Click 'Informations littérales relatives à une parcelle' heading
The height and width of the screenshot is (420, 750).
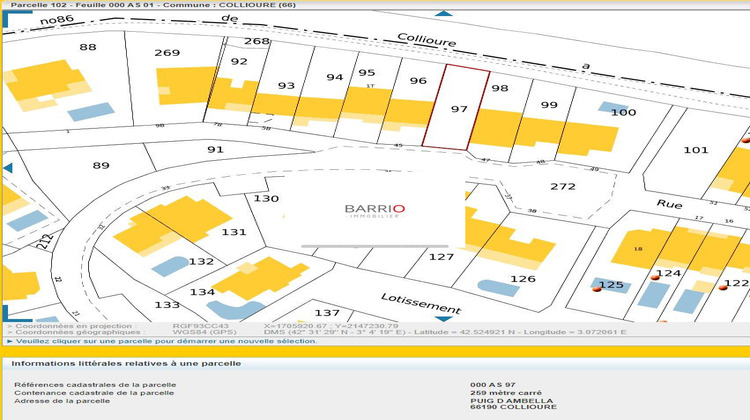pyautogui.click(x=126, y=364)
